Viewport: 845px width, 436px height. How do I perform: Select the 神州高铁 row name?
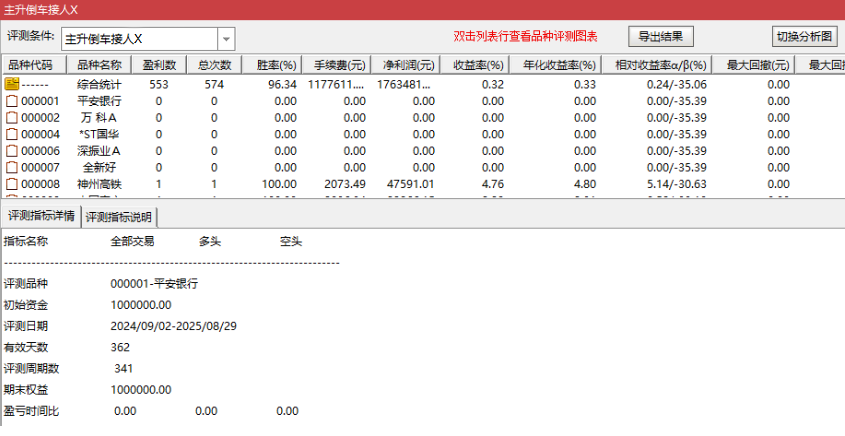point(99,184)
